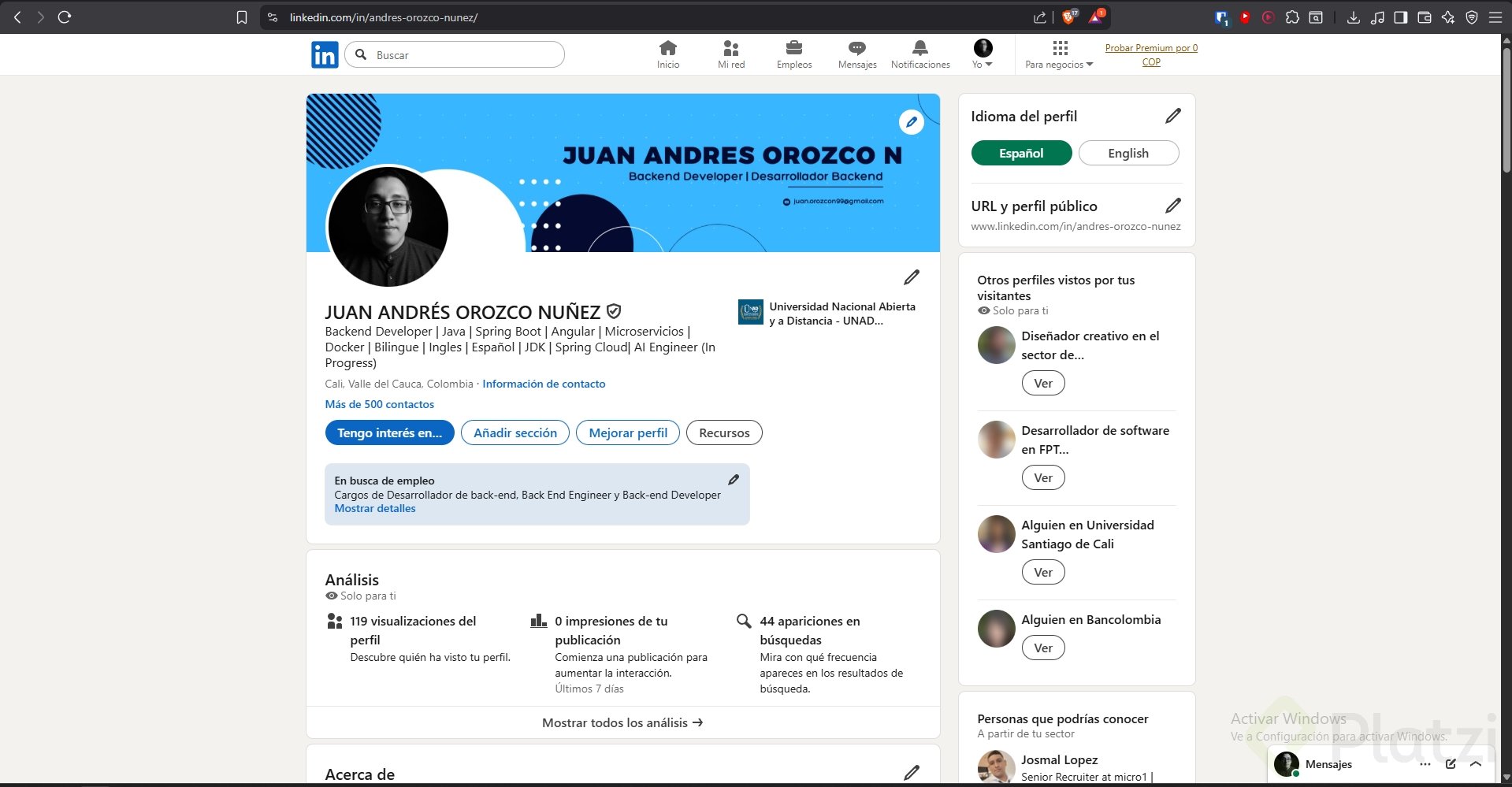The image size is (1512, 787).
Task: Open the Brave Wallet
Action: [x=1425, y=17]
